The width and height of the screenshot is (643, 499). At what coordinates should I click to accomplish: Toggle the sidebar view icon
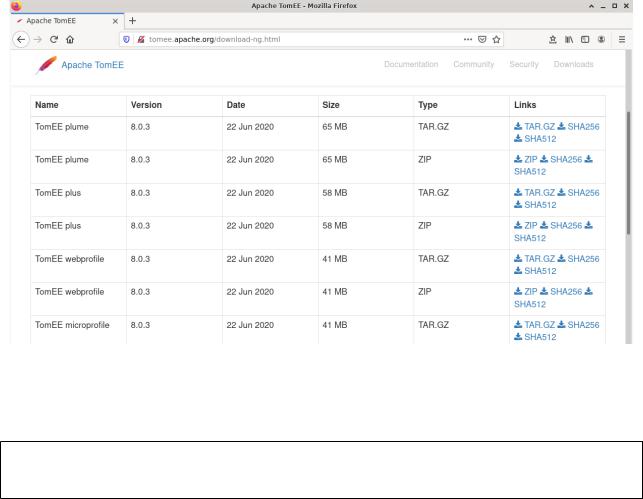point(585,39)
